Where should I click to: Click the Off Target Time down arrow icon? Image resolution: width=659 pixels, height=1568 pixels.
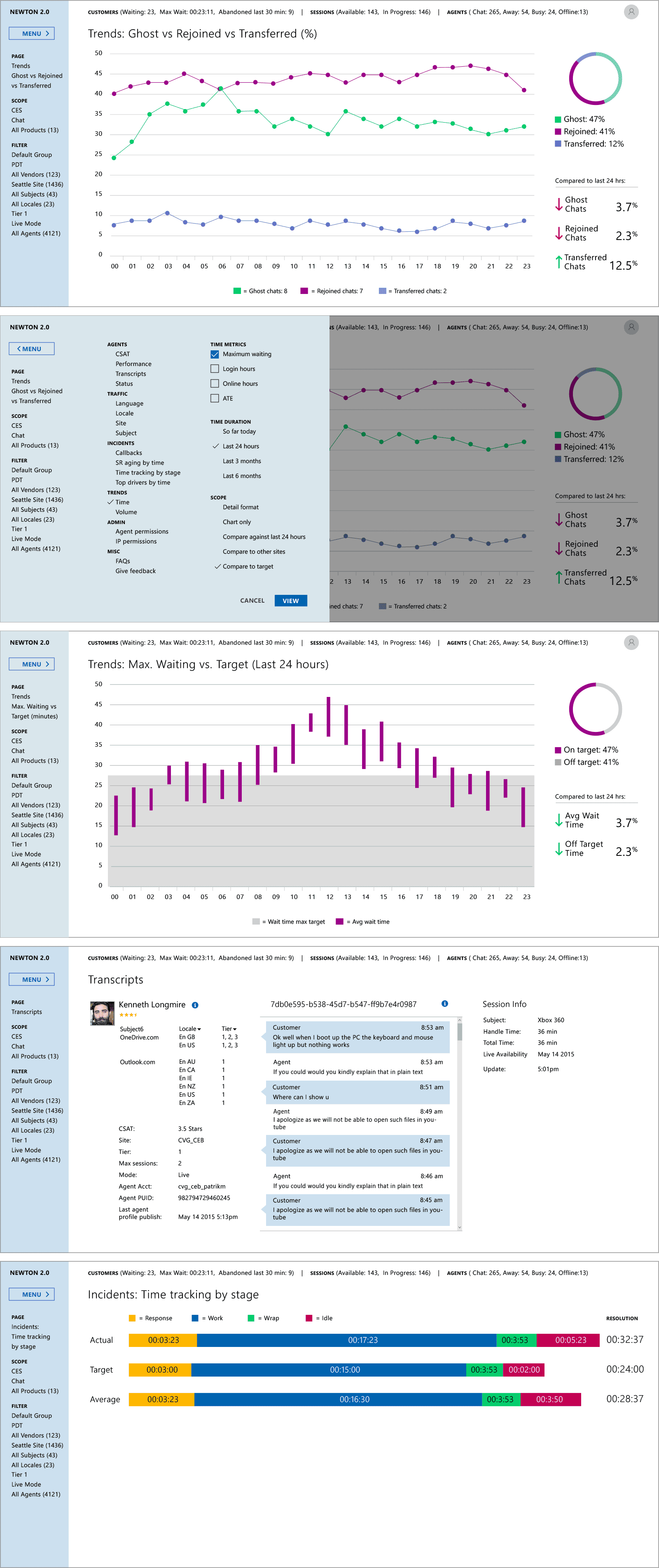point(559,848)
